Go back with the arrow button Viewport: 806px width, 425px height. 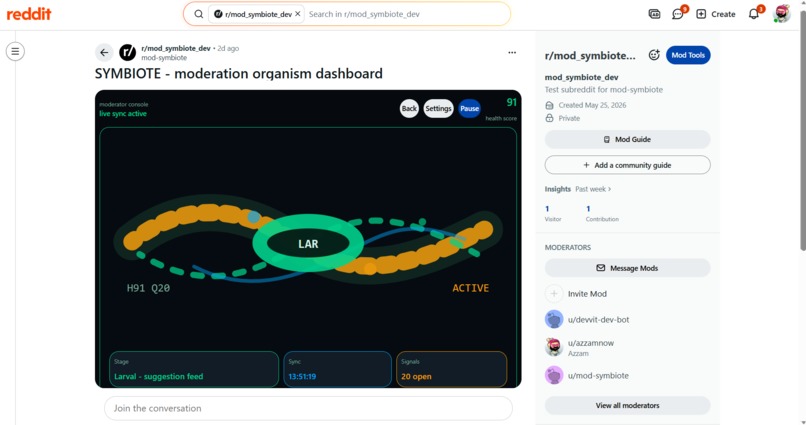click(104, 52)
